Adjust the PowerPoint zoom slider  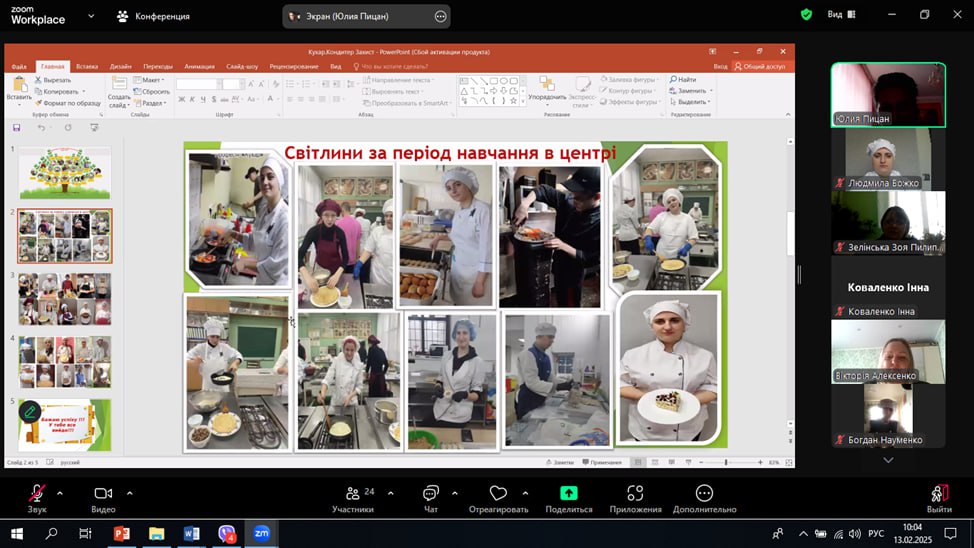point(726,463)
